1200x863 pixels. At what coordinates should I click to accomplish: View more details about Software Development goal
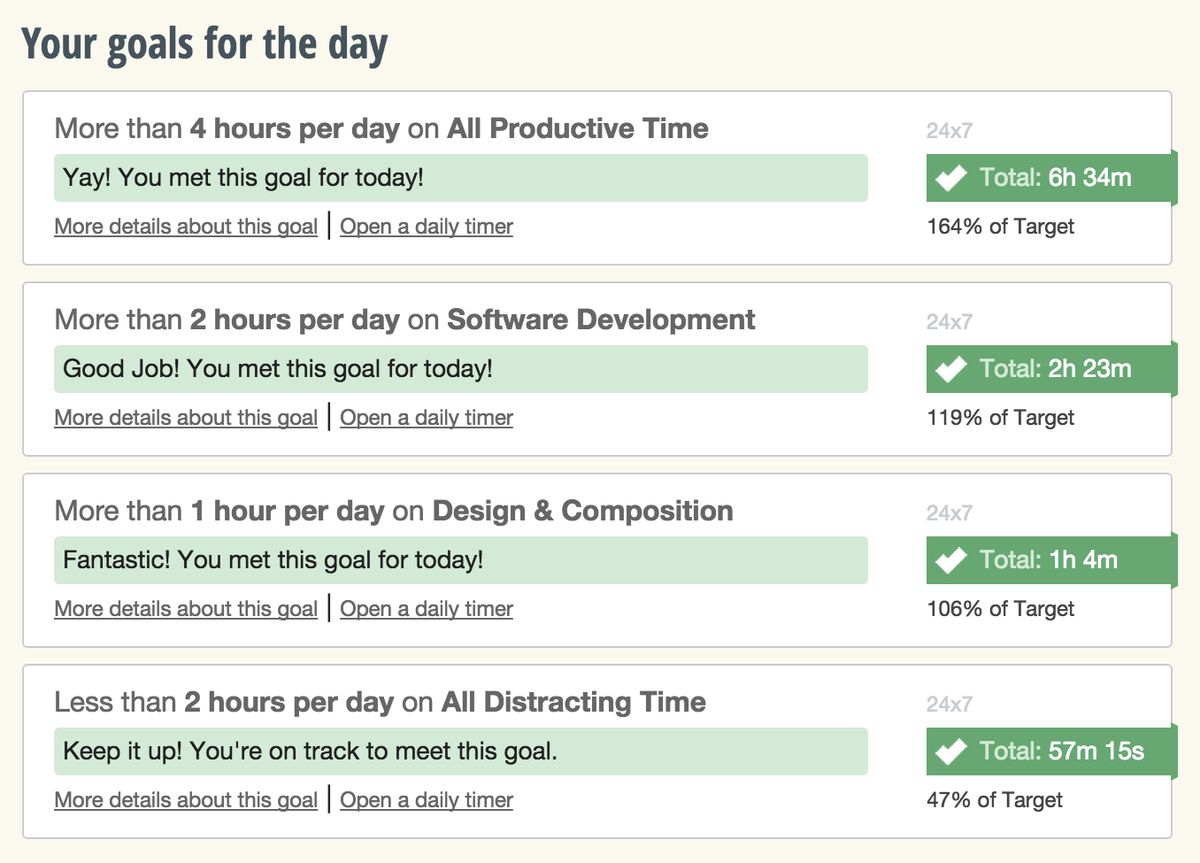click(x=186, y=418)
